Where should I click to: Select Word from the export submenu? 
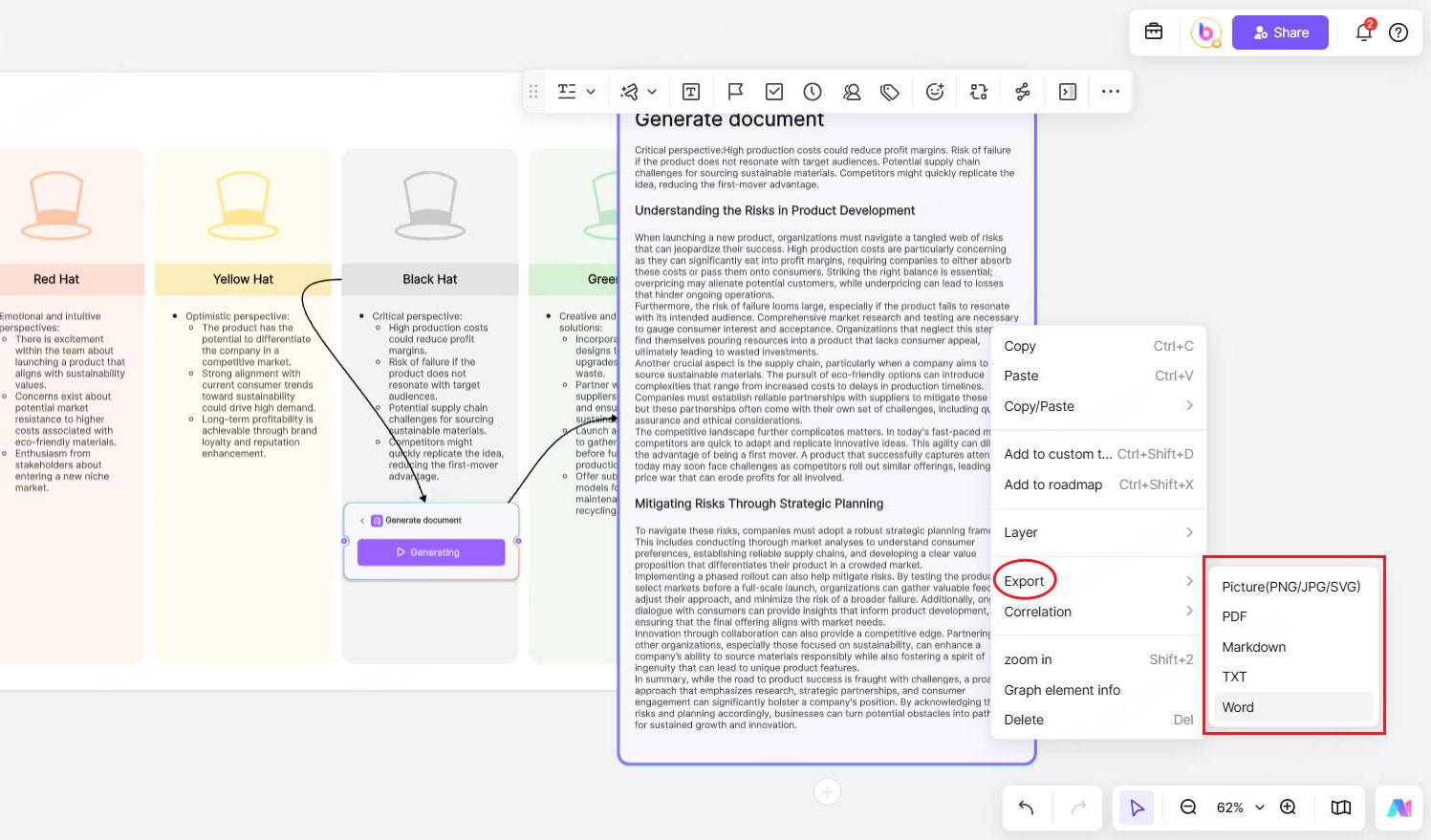click(1238, 707)
